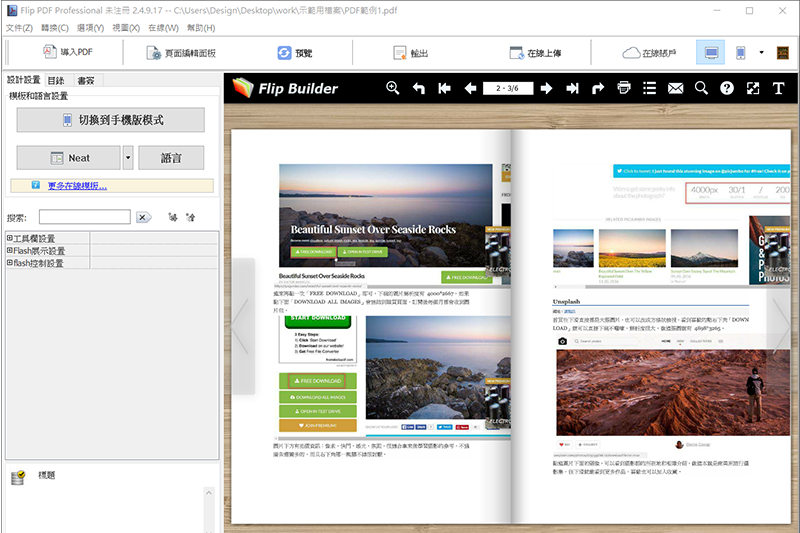Click the Neat template button

point(69,158)
